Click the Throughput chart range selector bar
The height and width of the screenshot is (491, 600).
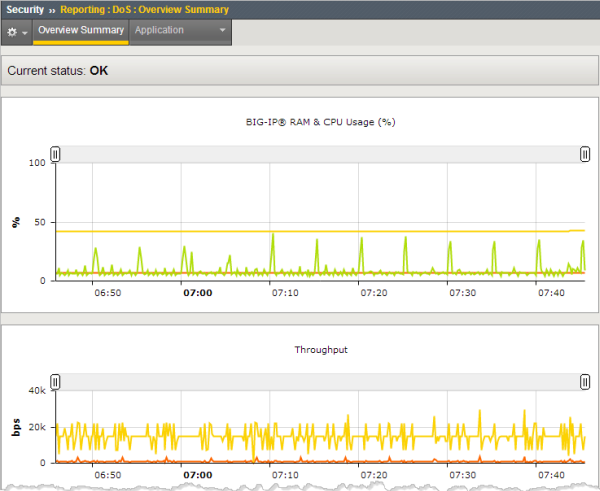pos(320,382)
